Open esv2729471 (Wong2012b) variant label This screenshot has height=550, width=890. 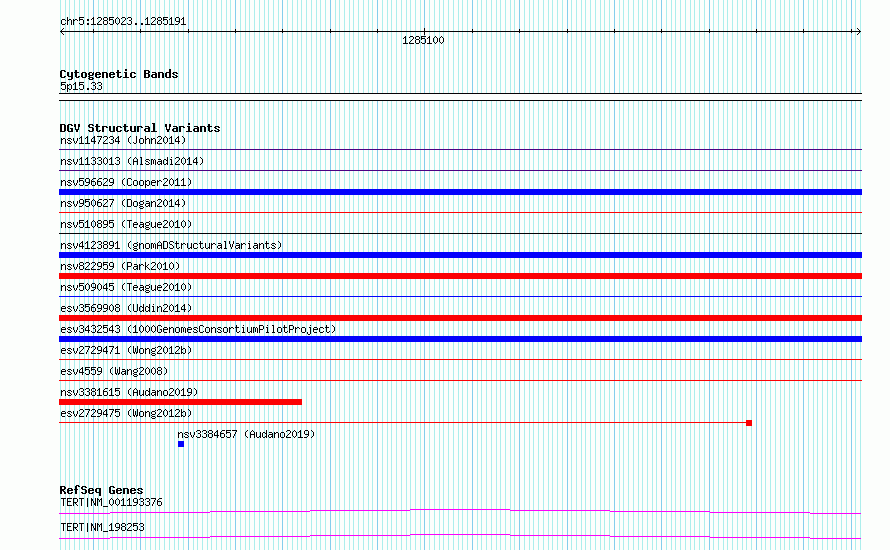pyautogui.click(x=126, y=350)
